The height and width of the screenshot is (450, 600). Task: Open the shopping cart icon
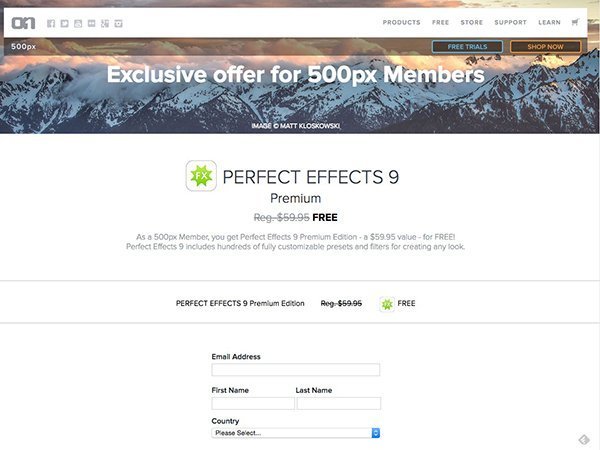pyautogui.click(x=575, y=22)
